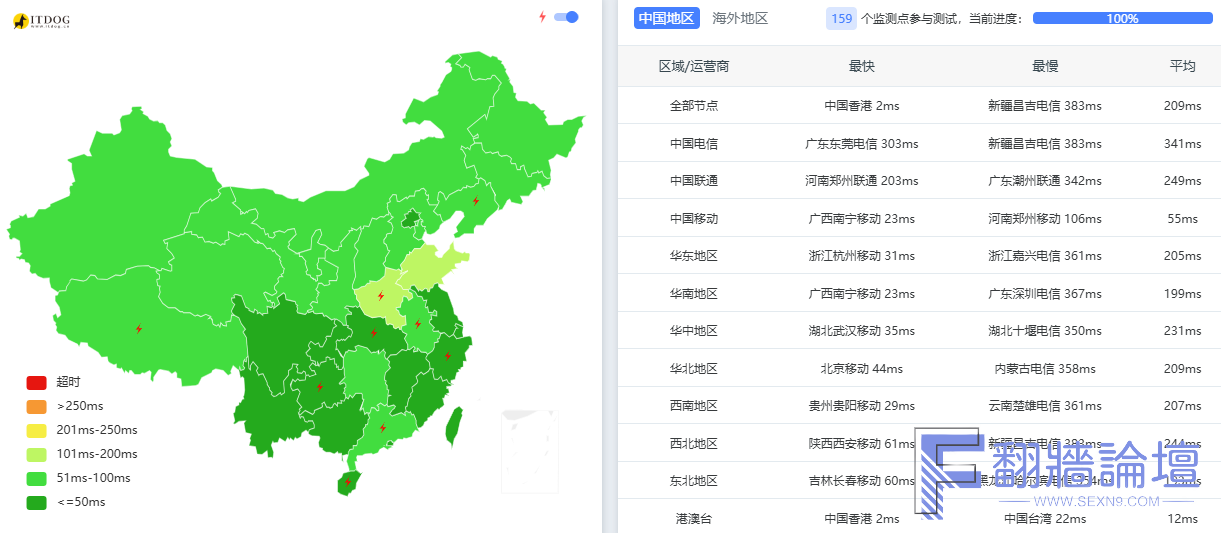Click the yellow 201ms-250ms legend swatch
The height and width of the screenshot is (533, 1221).
pos(36,430)
